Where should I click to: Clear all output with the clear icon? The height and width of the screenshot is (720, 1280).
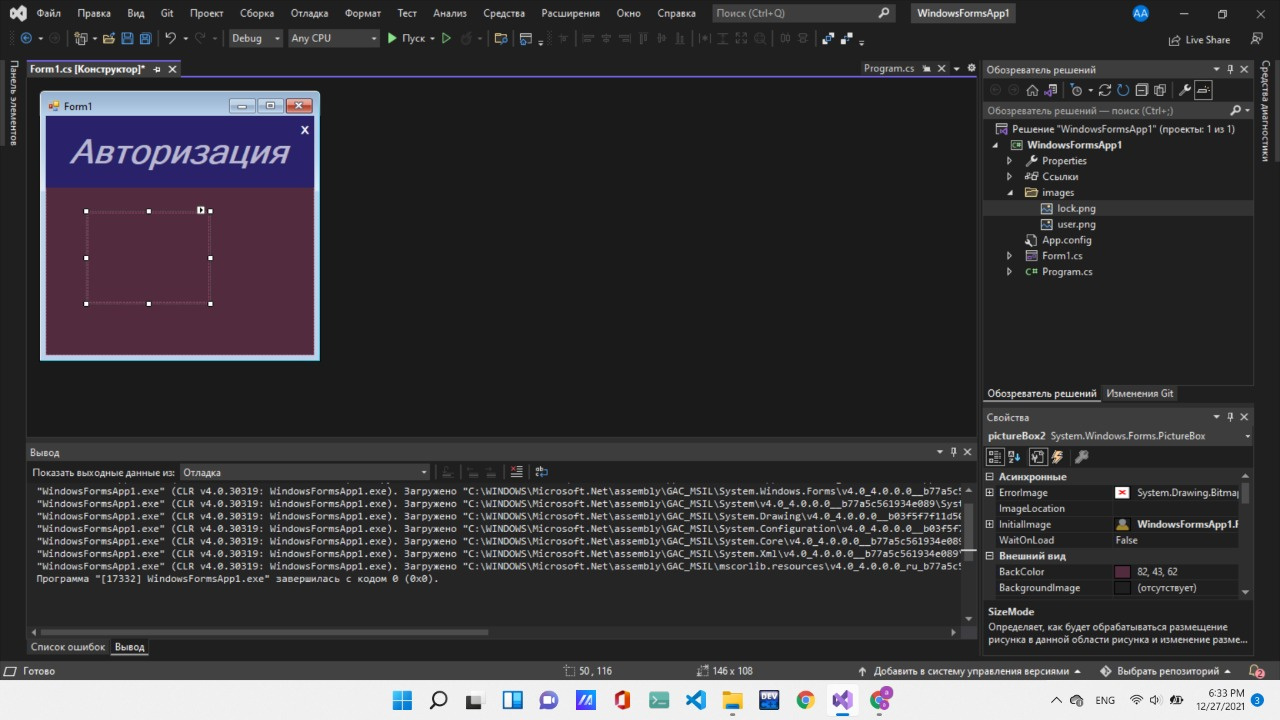click(x=517, y=472)
